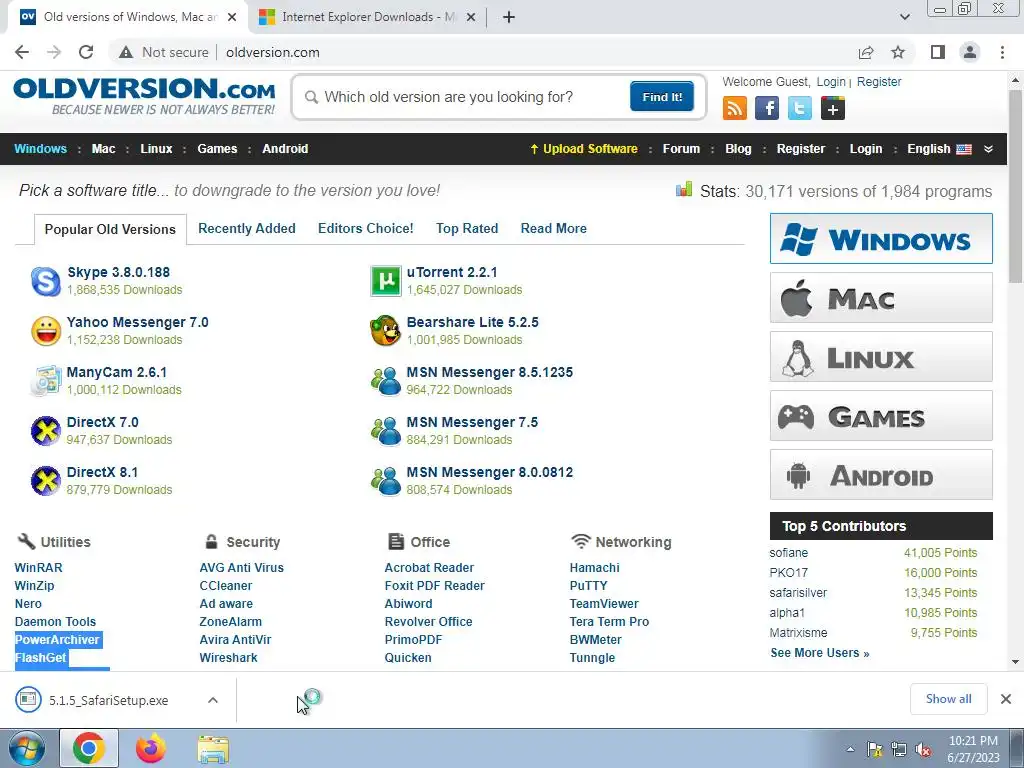Click the large Windows platform button
The width and height of the screenshot is (1024, 768).
click(x=881, y=238)
